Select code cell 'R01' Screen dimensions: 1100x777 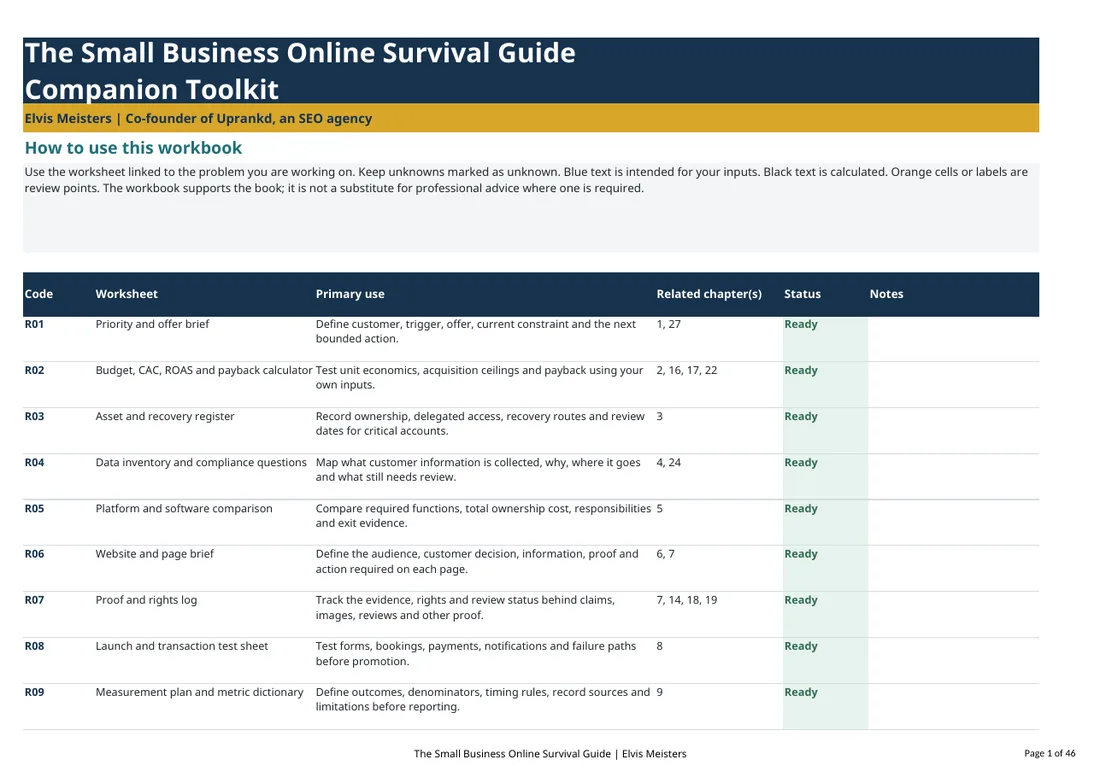(x=34, y=324)
